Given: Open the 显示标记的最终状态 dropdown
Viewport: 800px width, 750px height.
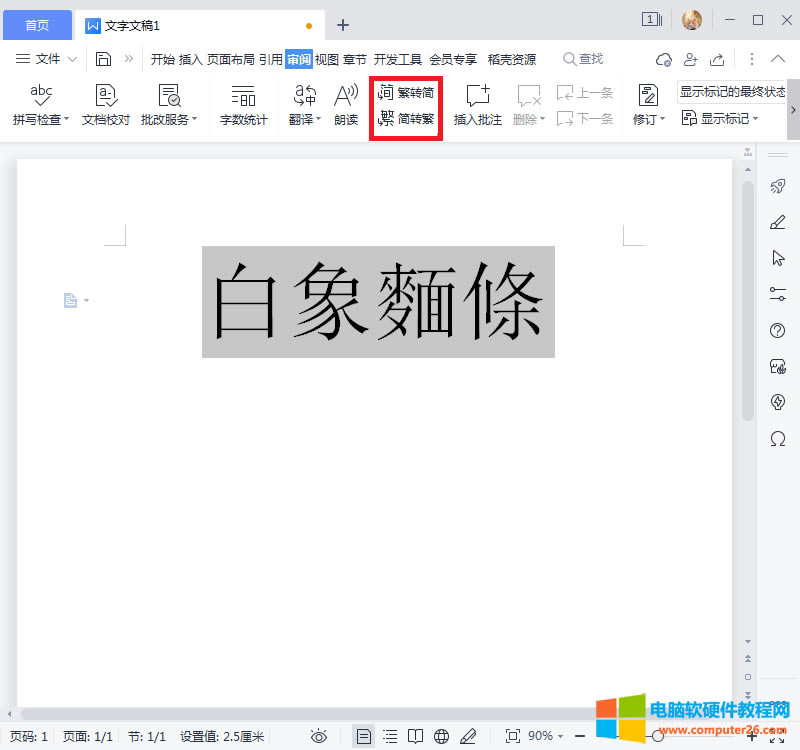Looking at the screenshot, I should click(x=733, y=92).
